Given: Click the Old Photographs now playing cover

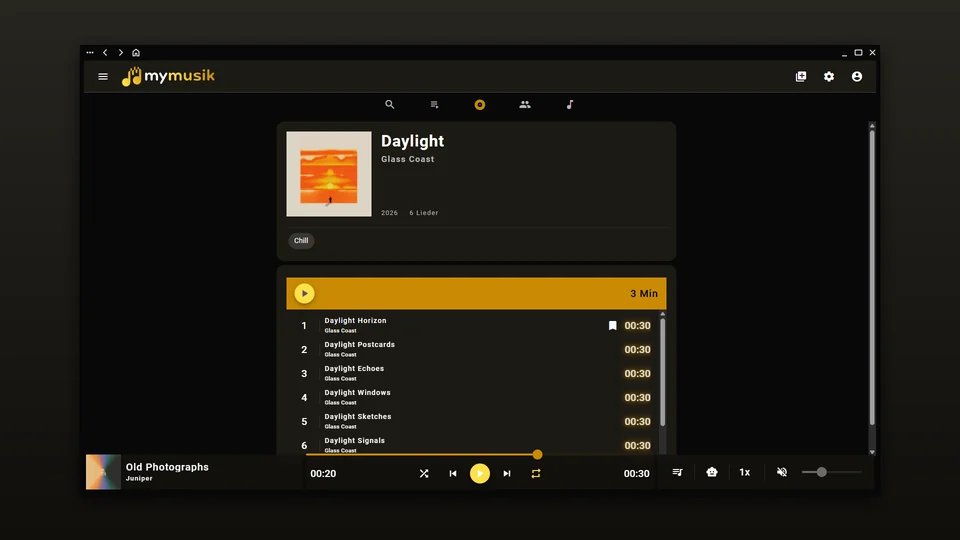Looking at the screenshot, I should (x=103, y=472).
